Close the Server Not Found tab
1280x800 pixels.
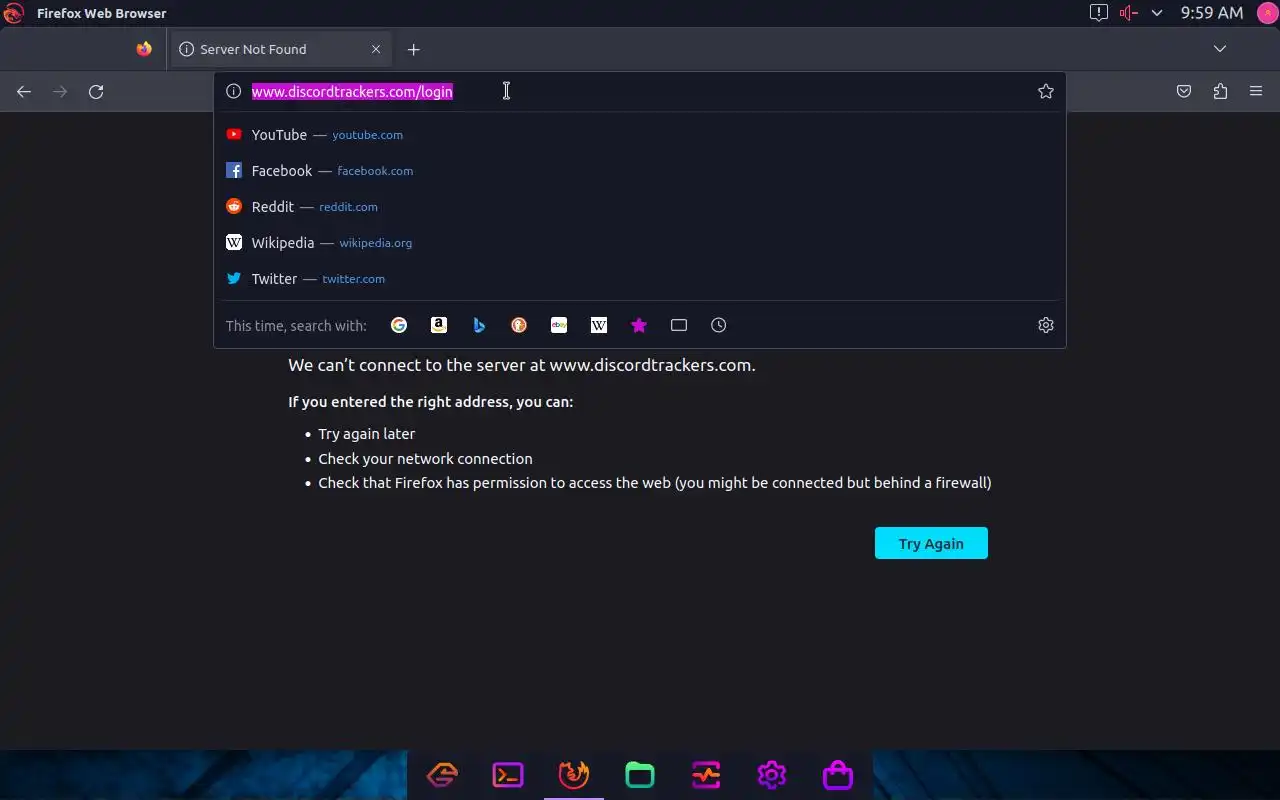coord(376,49)
